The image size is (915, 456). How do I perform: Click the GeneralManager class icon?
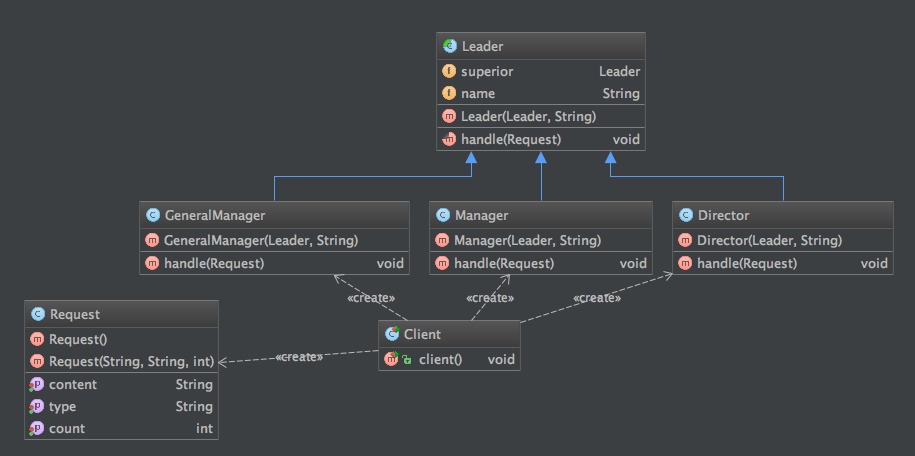point(153,215)
